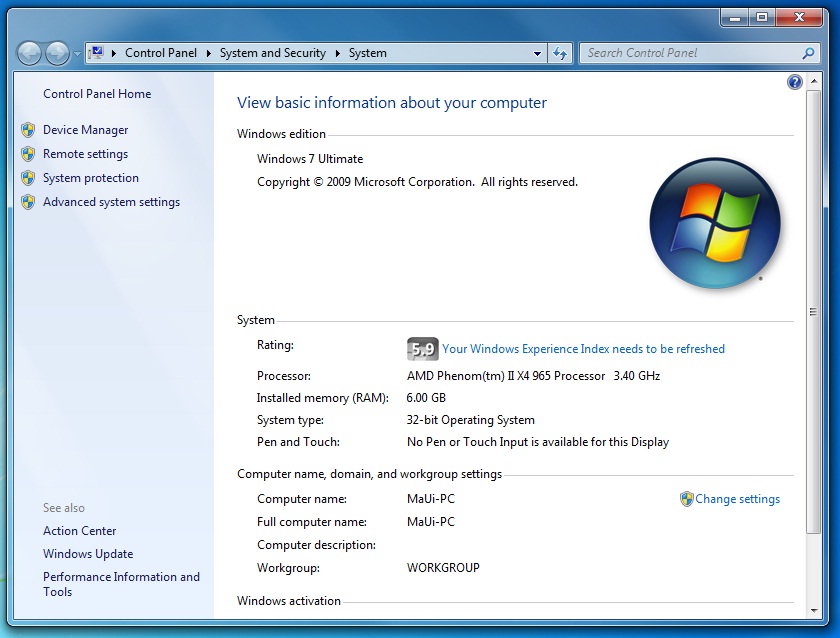
Task: Open Device Manager
Action: (86, 130)
